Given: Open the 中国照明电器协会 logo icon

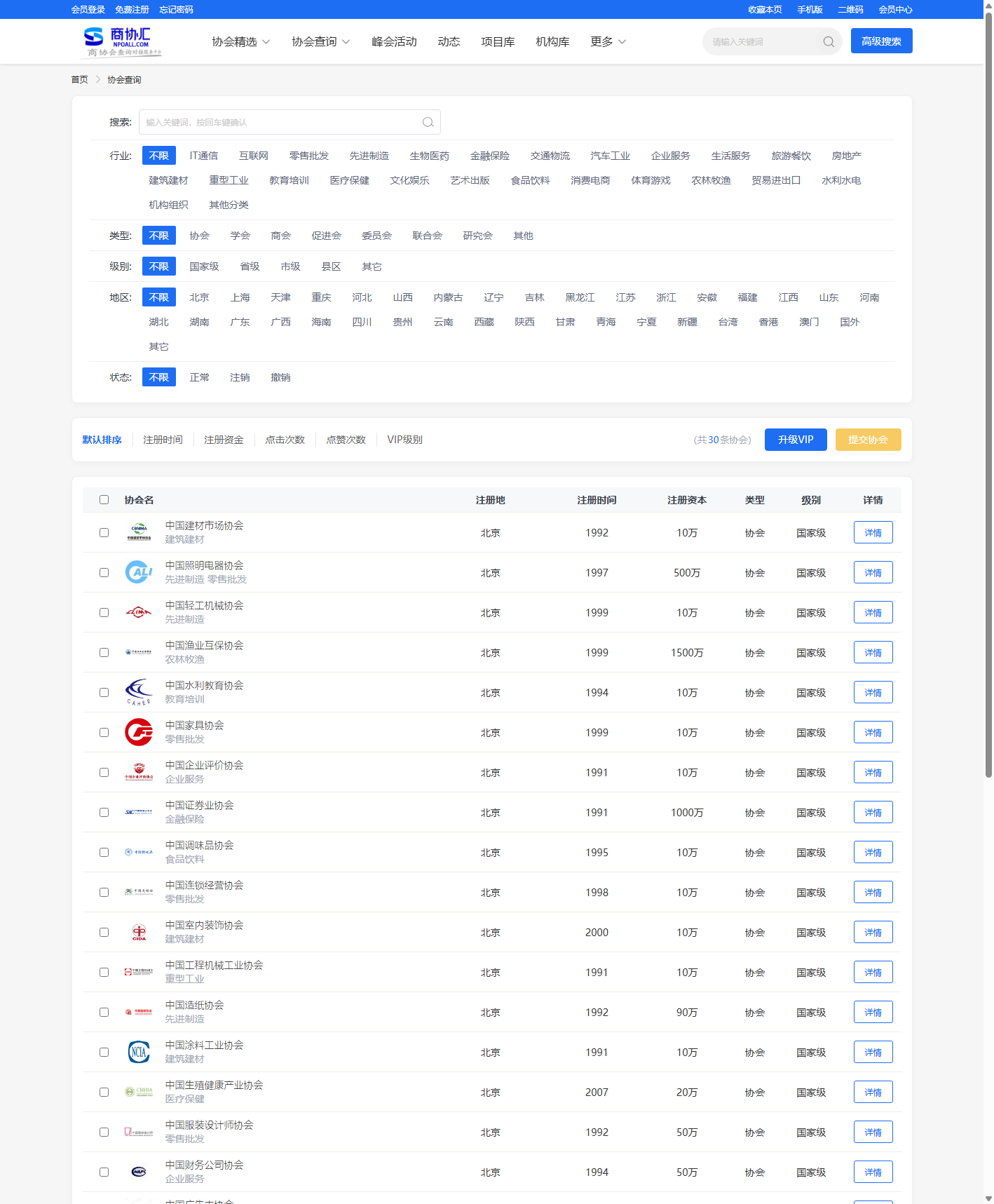Looking at the screenshot, I should (x=139, y=572).
